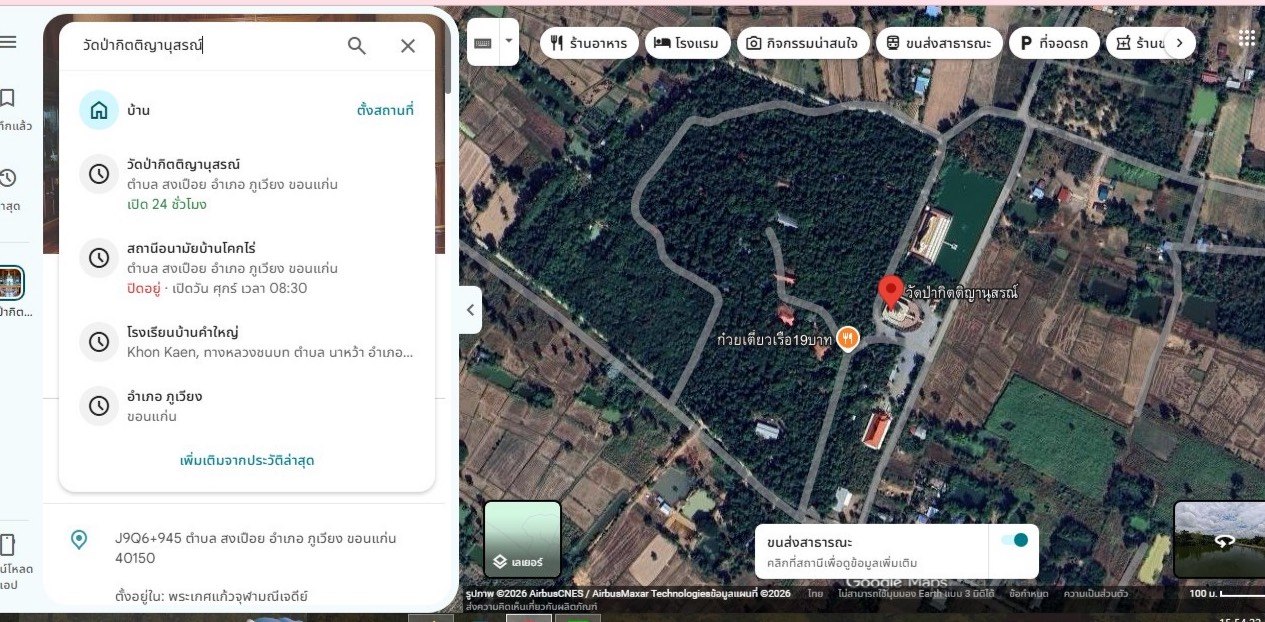Choose suggestion วัดป่ากิตติญาณุสรณ์ เปิด 24 ชั่วโมง
1265x622 pixels.
[x=247, y=184]
